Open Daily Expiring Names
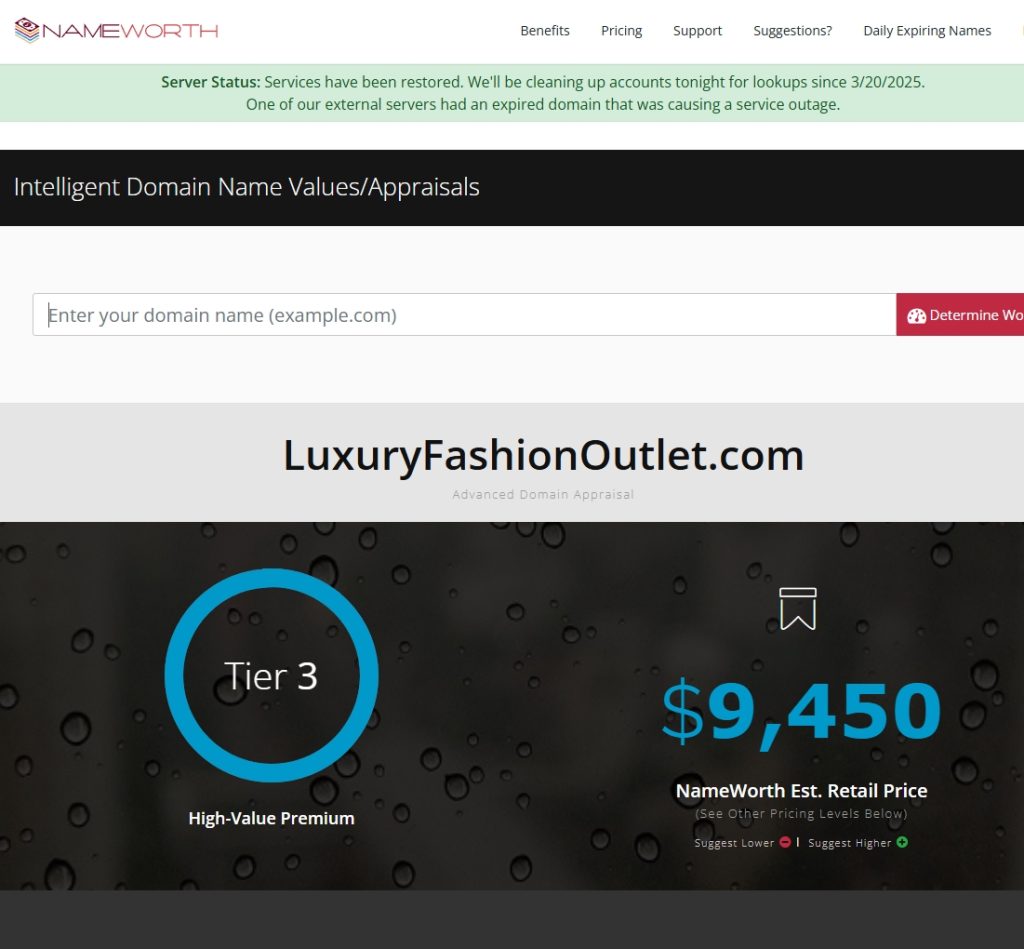The height and width of the screenshot is (949, 1024). [927, 31]
